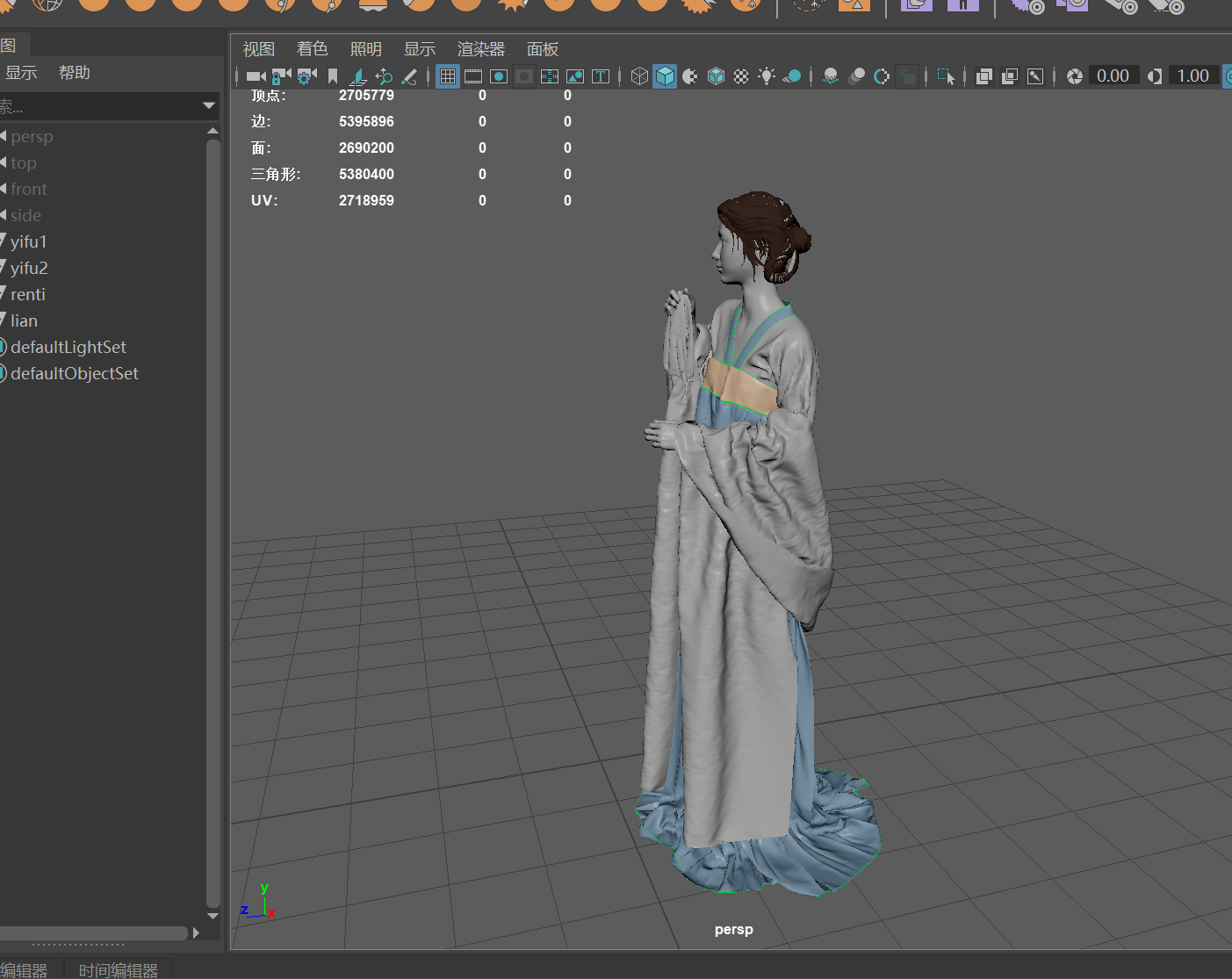Toggle Isolate Select in the viewport
This screenshot has width=1232, height=979.
tap(946, 76)
